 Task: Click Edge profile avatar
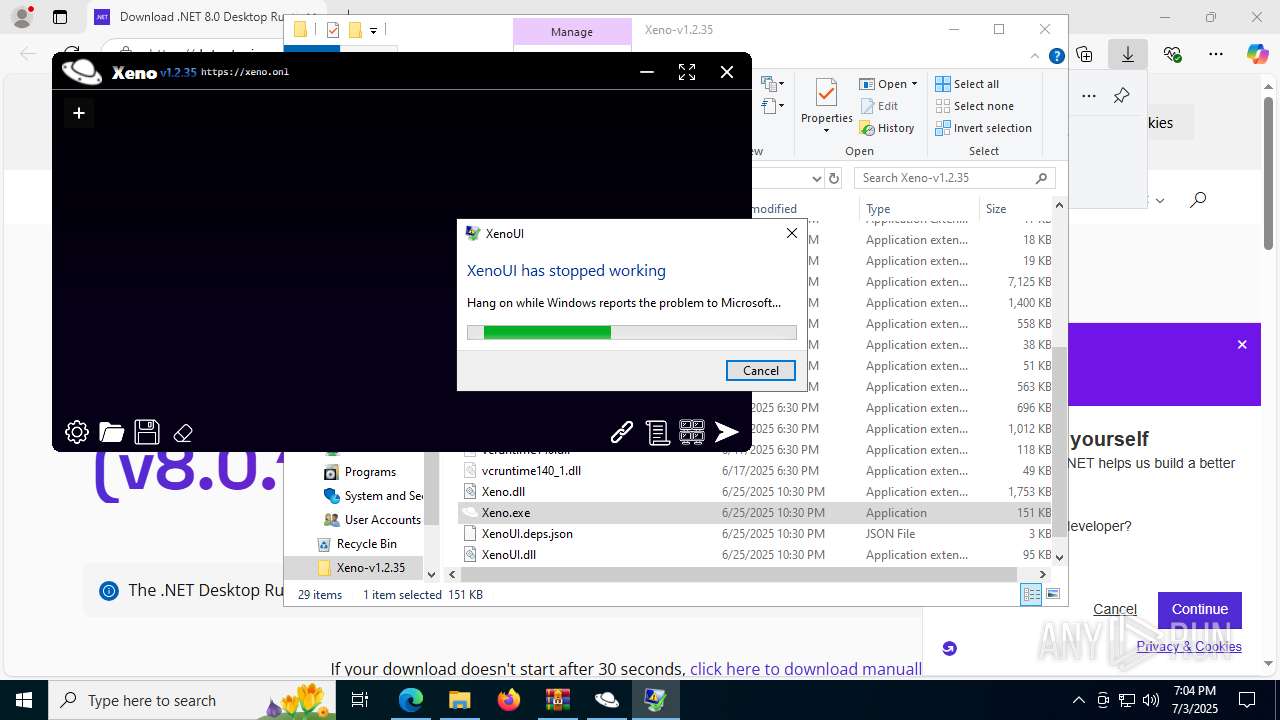[x=22, y=17]
